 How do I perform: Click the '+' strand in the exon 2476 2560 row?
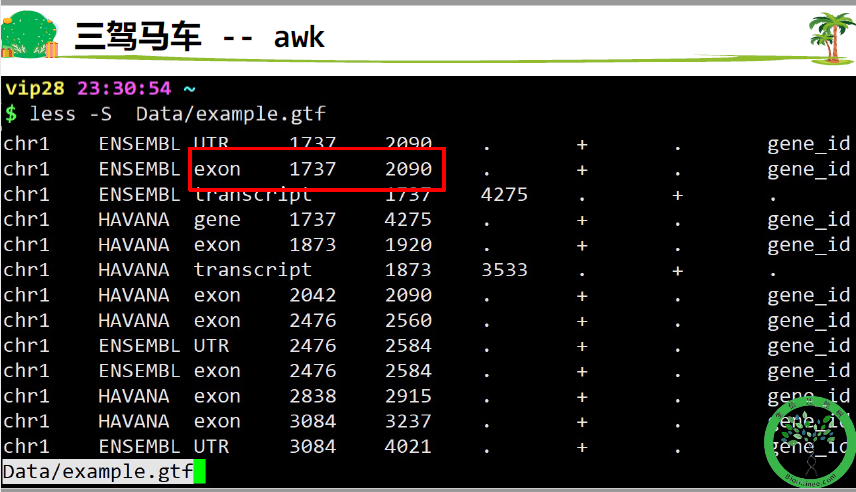[582, 321]
